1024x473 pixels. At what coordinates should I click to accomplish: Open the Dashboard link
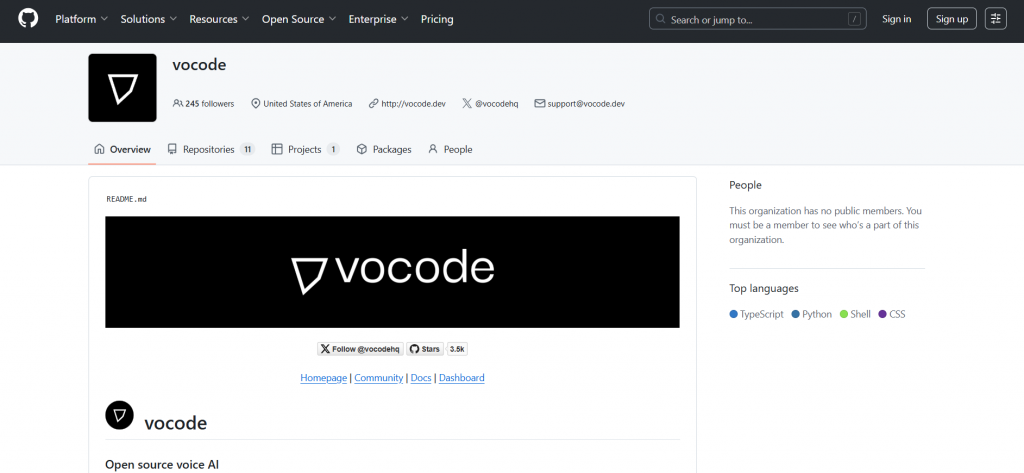tap(462, 378)
